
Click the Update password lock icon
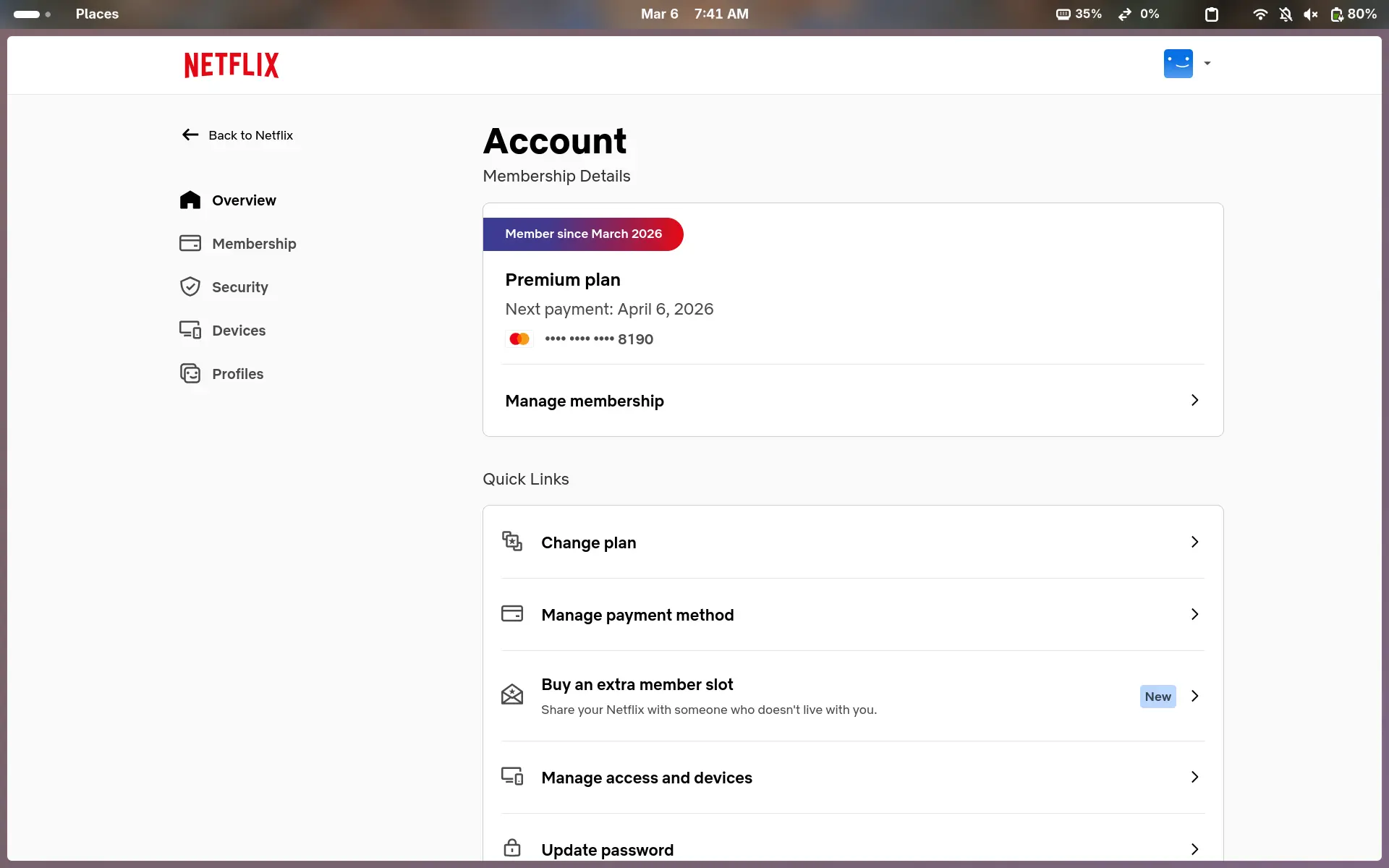tap(512, 848)
